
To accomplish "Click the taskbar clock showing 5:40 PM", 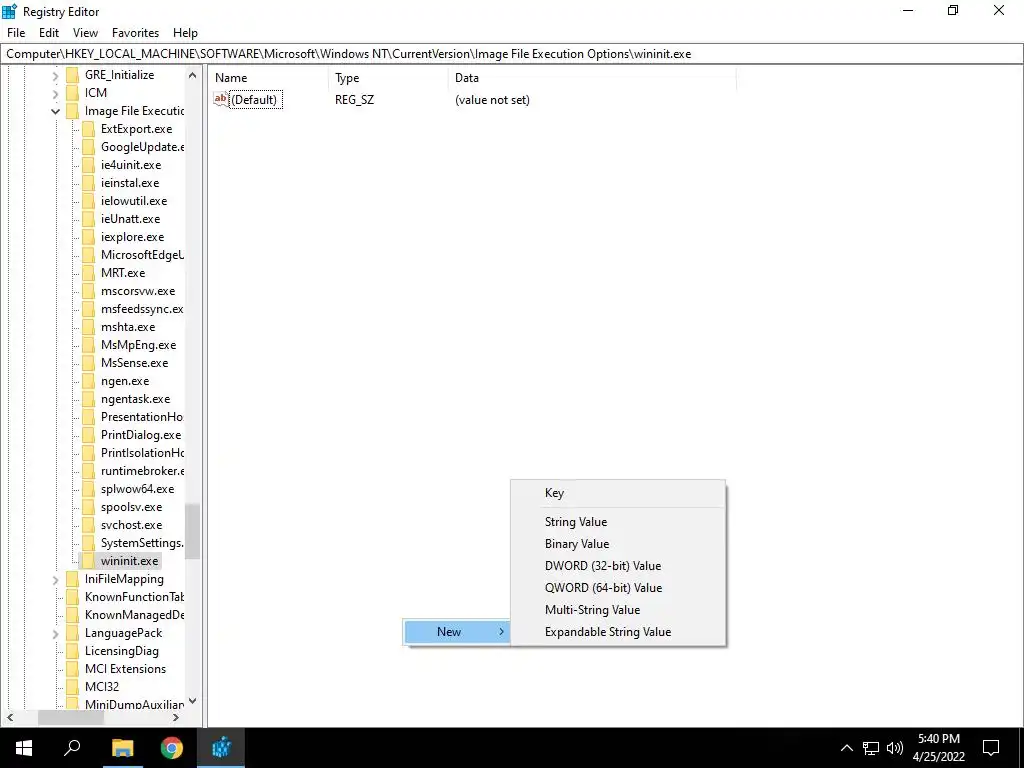I will point(939,748).
